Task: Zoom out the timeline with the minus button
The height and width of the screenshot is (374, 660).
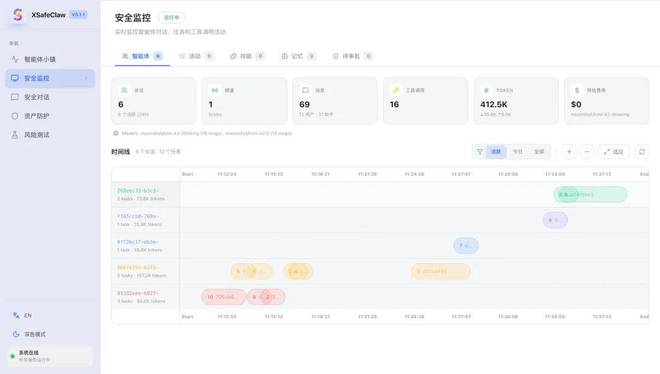Action: click(587, 152)
